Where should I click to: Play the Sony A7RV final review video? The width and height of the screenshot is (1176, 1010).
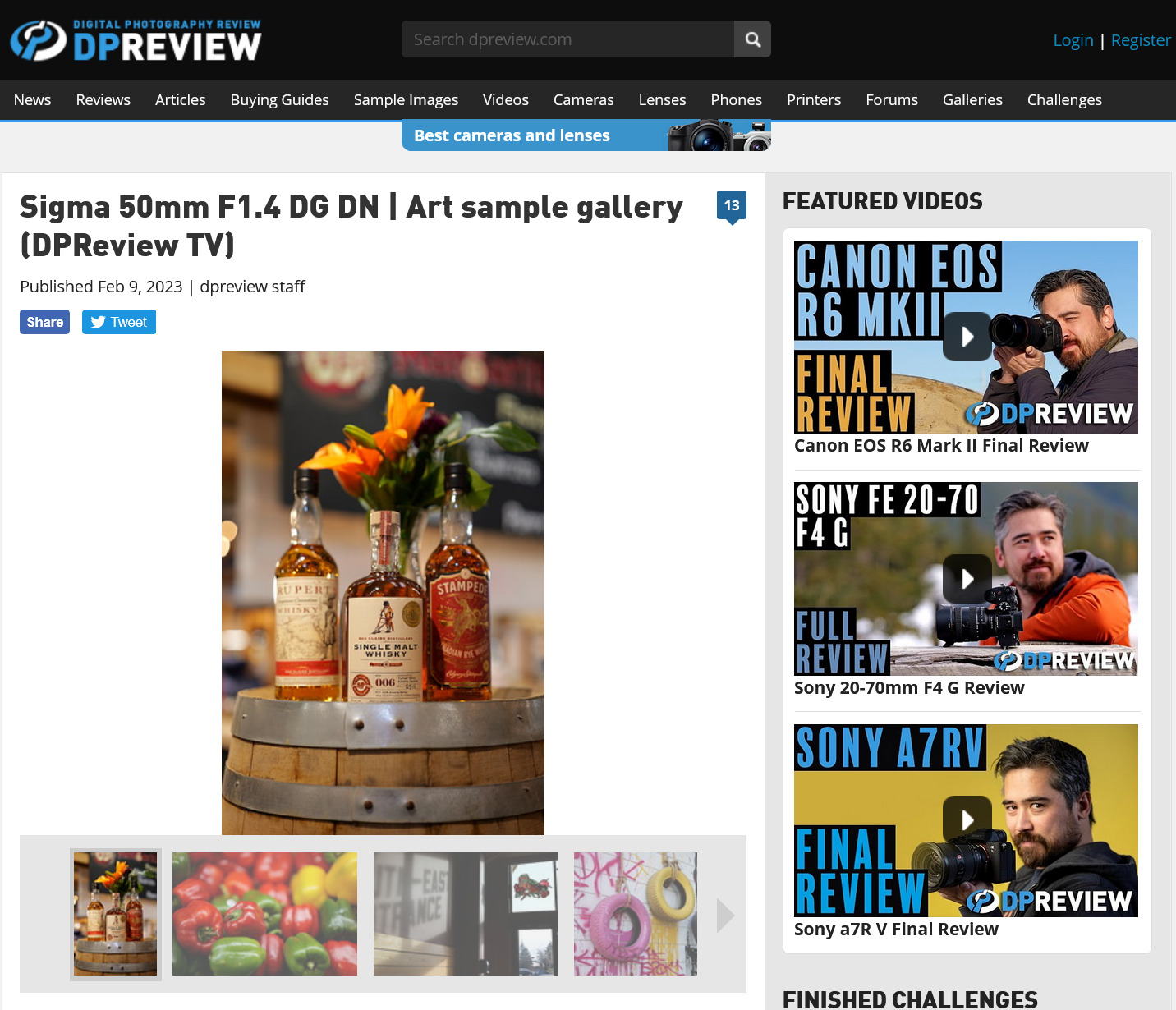(x=966, y=820)
